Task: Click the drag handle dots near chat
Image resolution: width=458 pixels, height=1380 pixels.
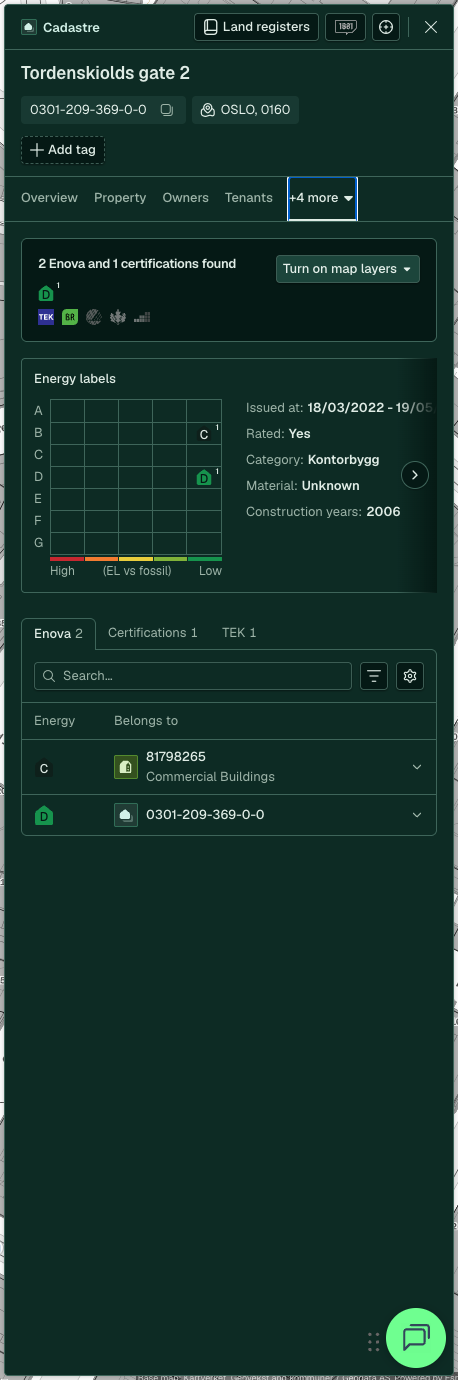Action: (x=373, y=1341)
